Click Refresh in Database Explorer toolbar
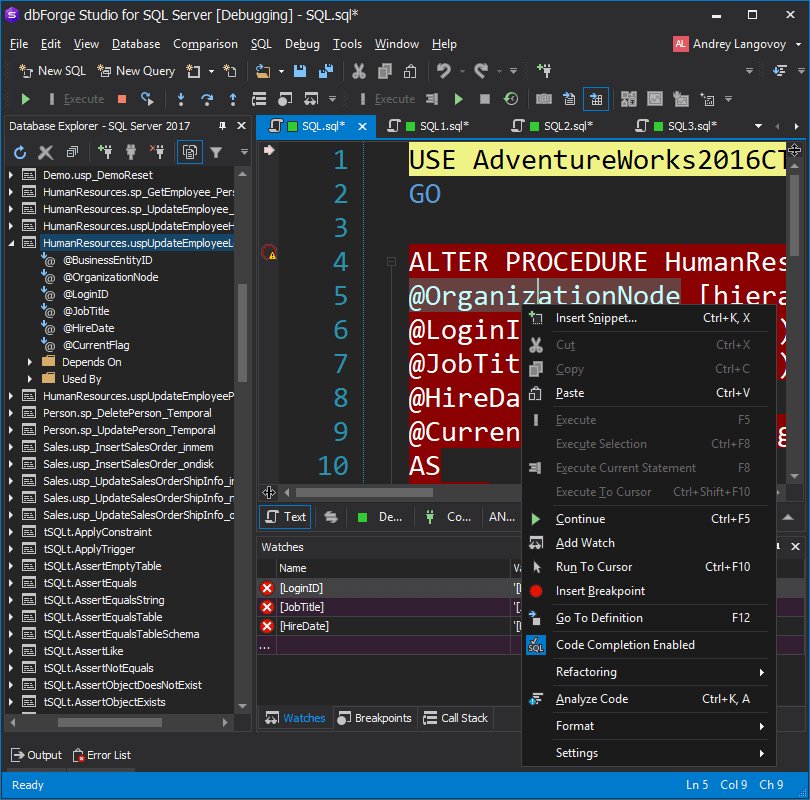810x800 pixels. coord(20,152)
